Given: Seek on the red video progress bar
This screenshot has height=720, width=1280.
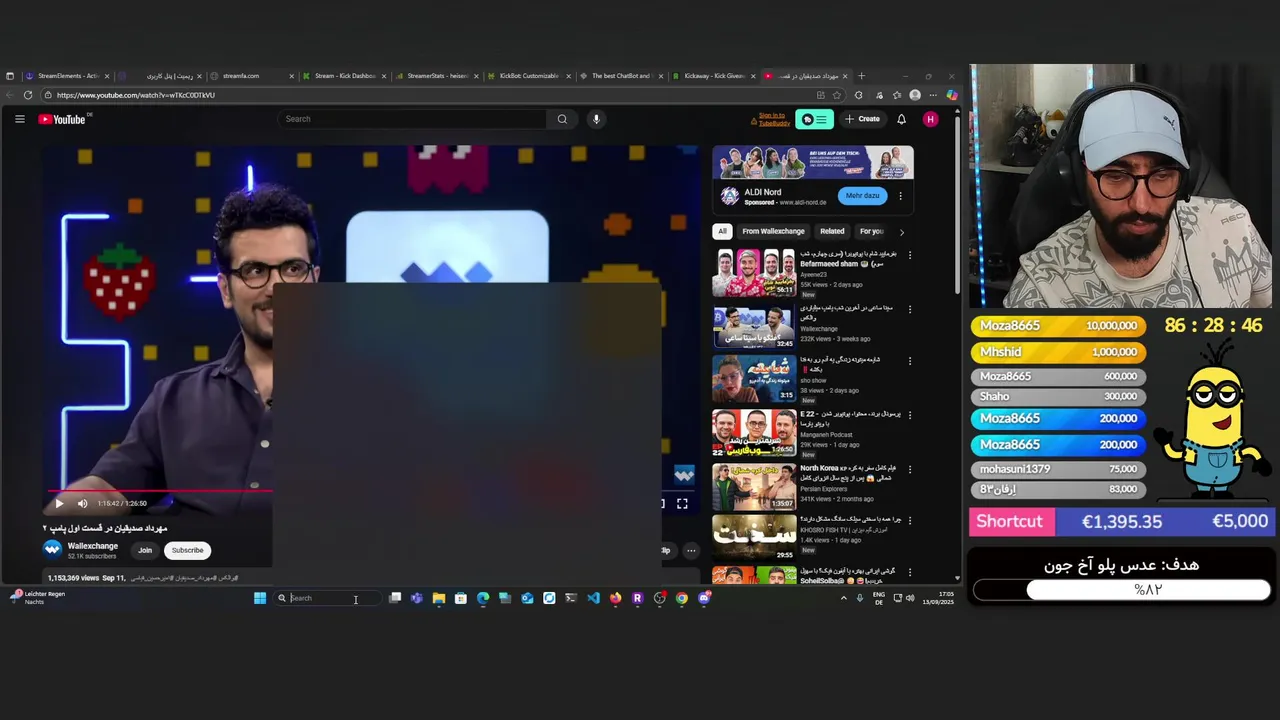Looking at the screenshot, I should tap(160, 490).
